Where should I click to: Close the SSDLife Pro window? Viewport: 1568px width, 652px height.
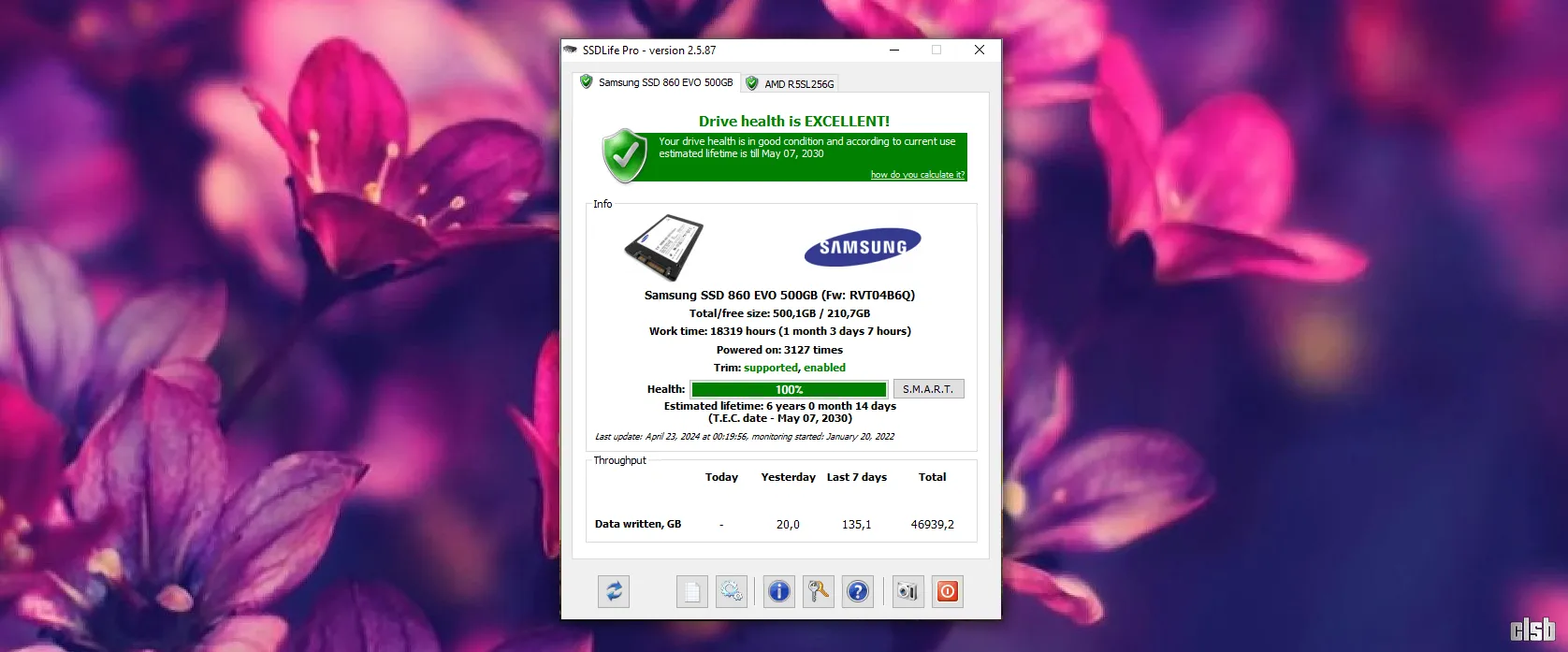(980, 50)
